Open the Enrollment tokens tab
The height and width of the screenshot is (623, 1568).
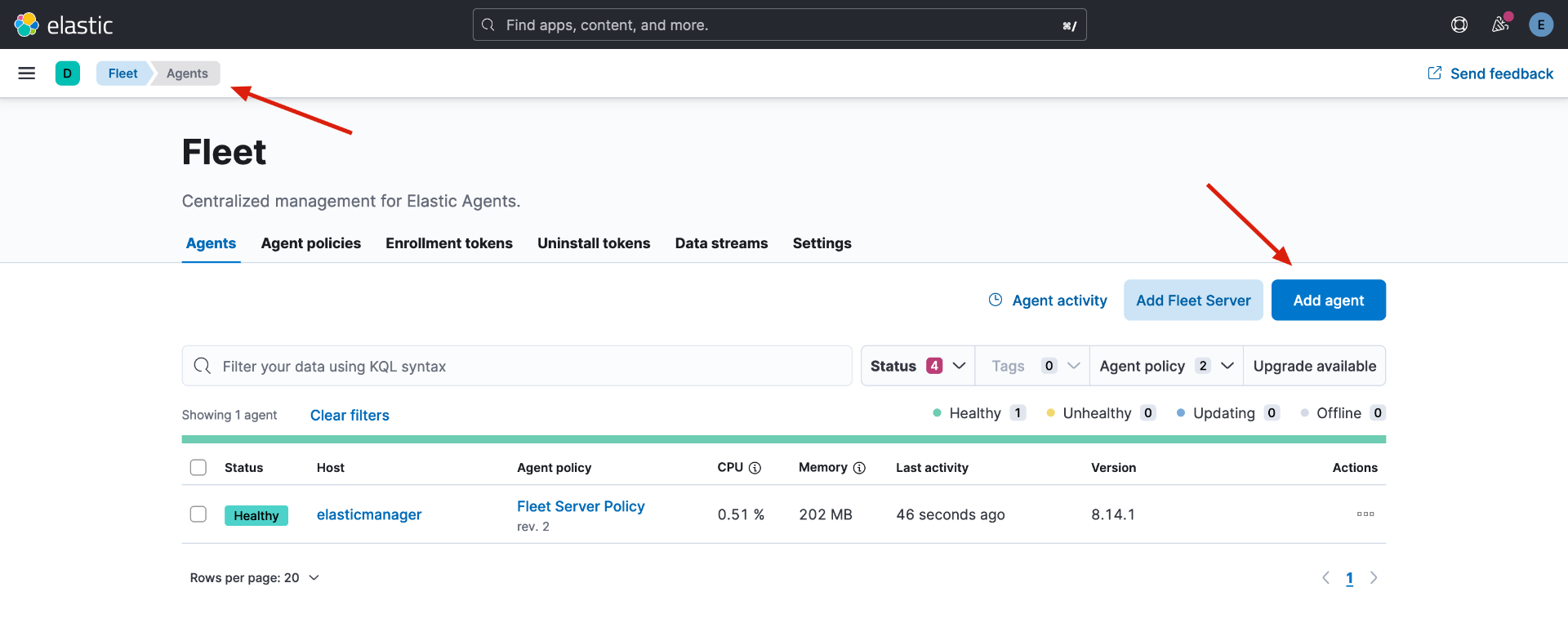coord(449,243)
